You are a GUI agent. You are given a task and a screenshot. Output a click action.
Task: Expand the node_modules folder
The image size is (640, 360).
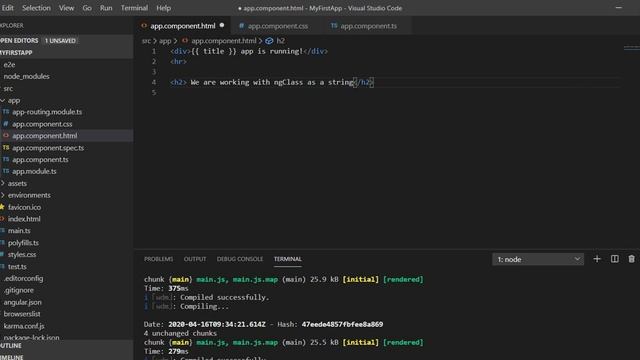pyautogui.click(x=27, y=76)
